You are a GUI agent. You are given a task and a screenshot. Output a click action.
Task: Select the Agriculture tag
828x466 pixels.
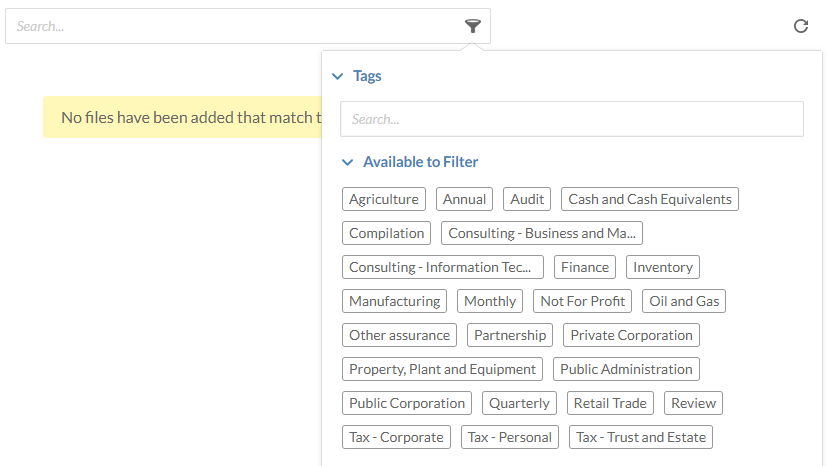coord(384,199)
